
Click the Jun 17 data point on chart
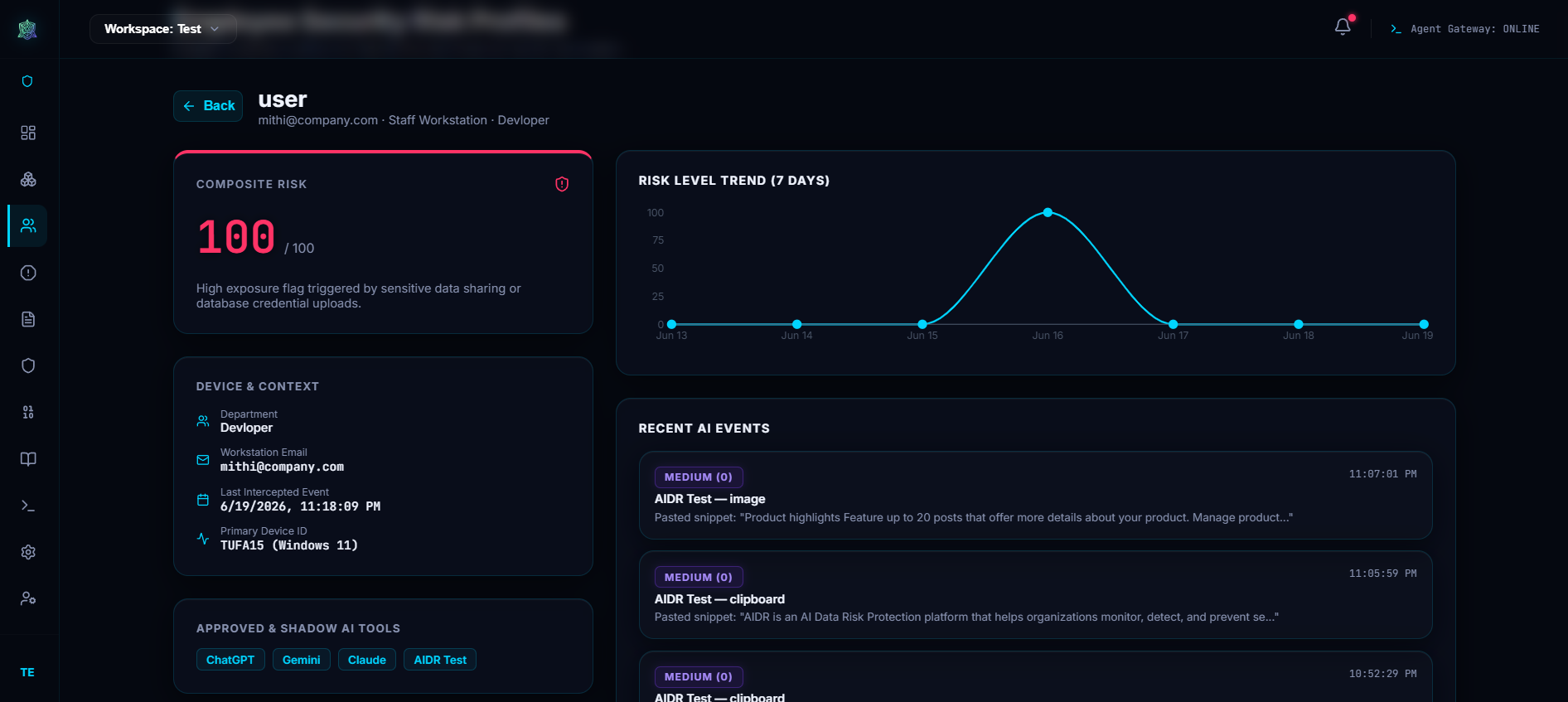pyautogui.click(x=1173, y=324)
